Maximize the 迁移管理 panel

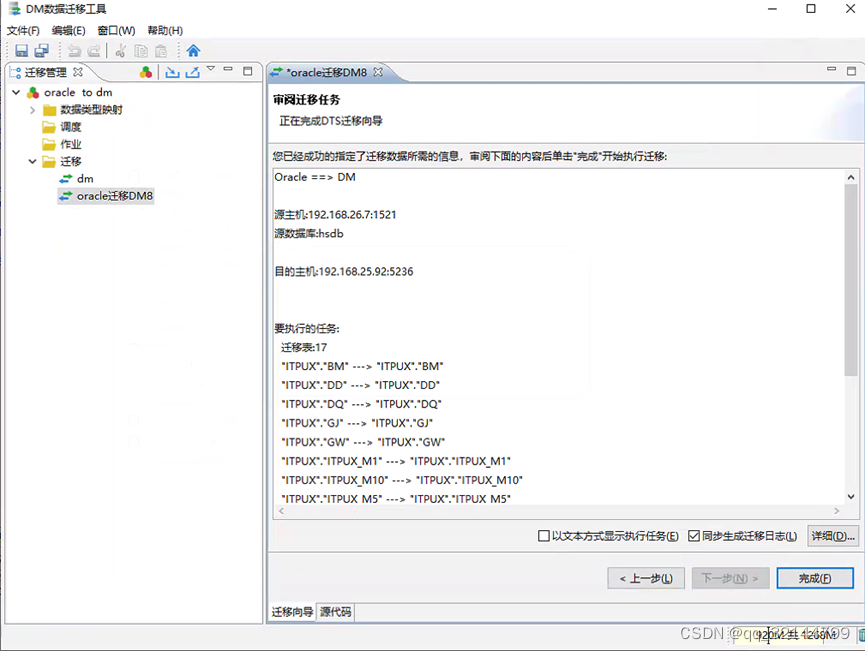[248, 71]
